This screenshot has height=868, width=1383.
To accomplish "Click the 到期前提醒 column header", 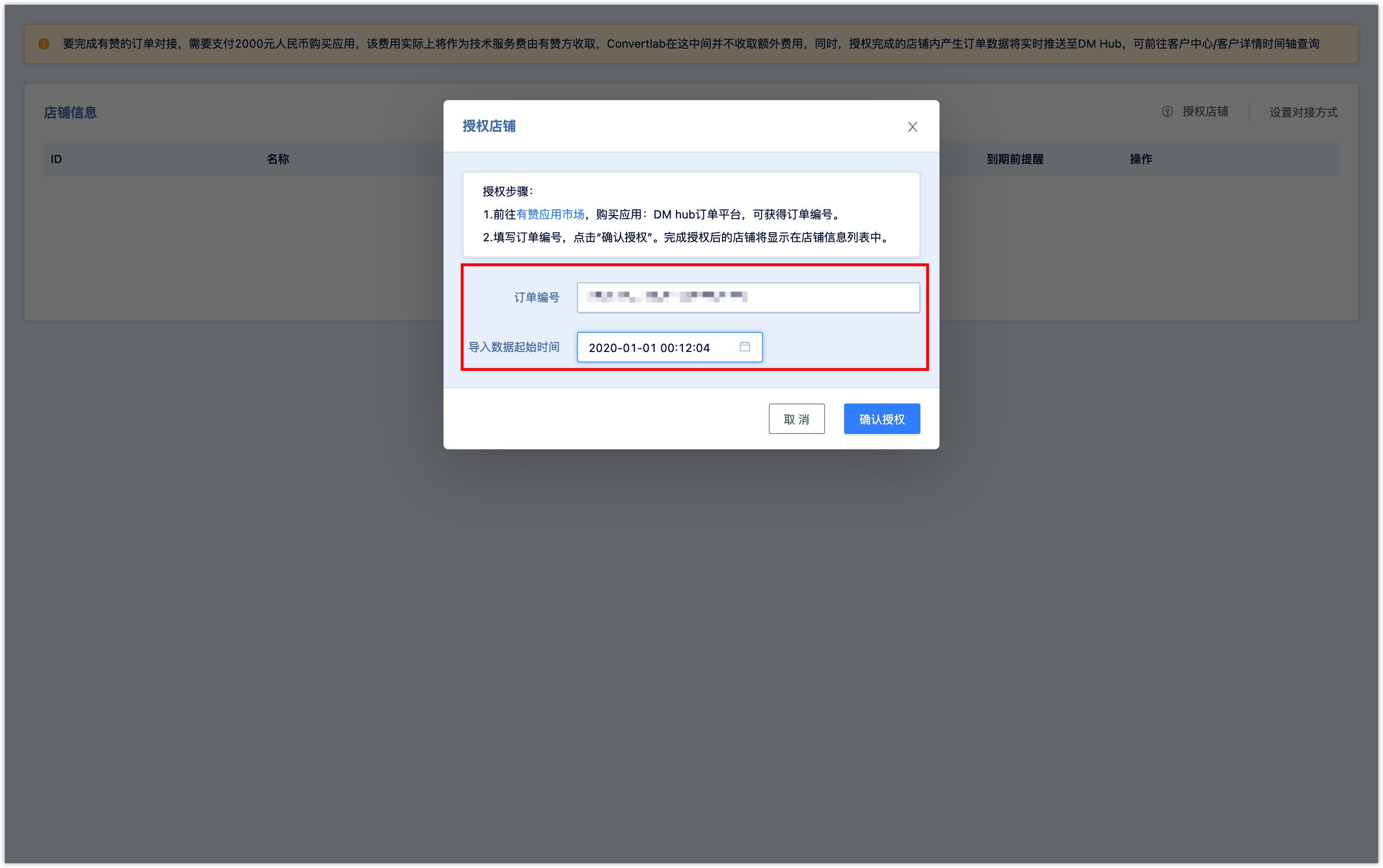I will point(1014,159).
